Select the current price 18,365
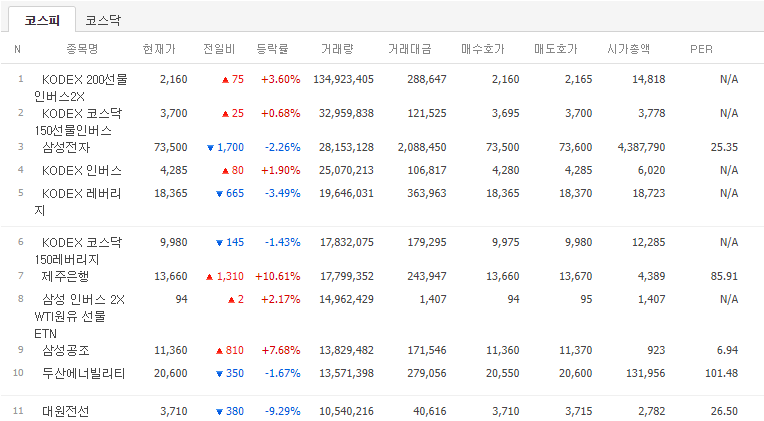Viewport: 764px width, 421px height. click(x=171, y=193)
